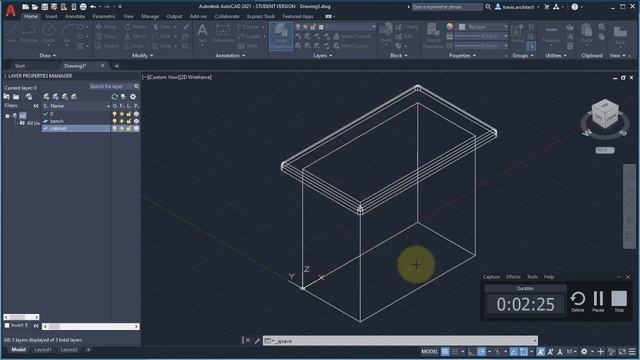This screenshot has width=640, height=360.
Task: Toggle the lightbulb On/Off for bench layer
Action: (x=115, y=121)
